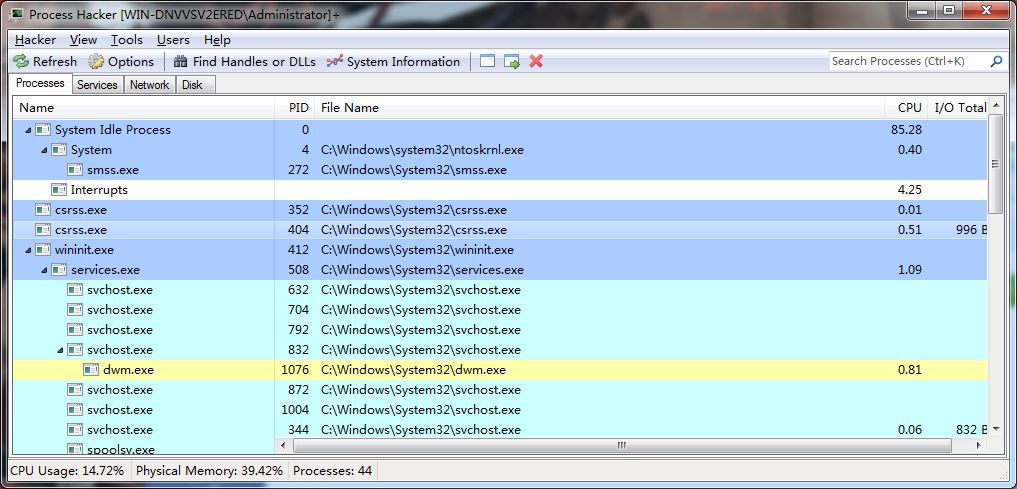Click the horizontal scrollbar thumb
The height and width of the screenshot is (489, 1017).
621,446
